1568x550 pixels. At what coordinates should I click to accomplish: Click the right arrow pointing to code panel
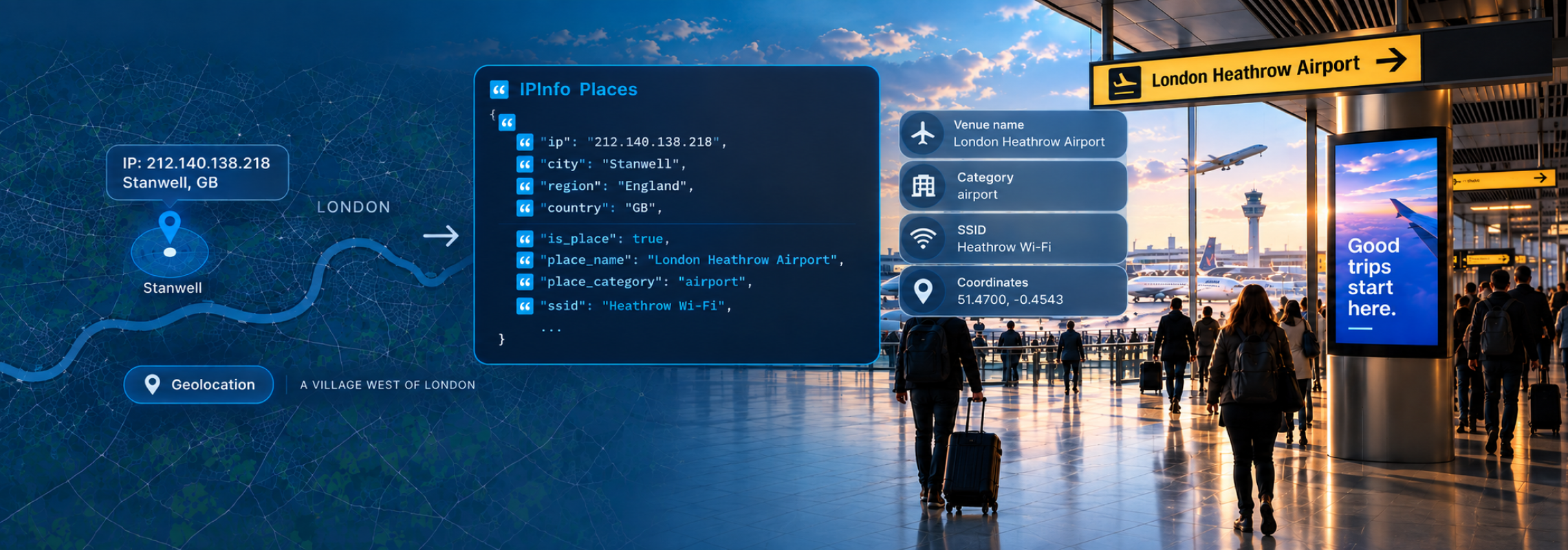441,236
